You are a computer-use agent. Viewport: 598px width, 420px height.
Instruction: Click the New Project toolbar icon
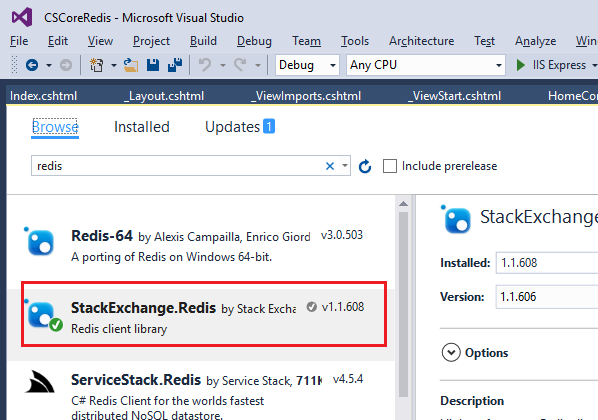(x=96, y=65)
